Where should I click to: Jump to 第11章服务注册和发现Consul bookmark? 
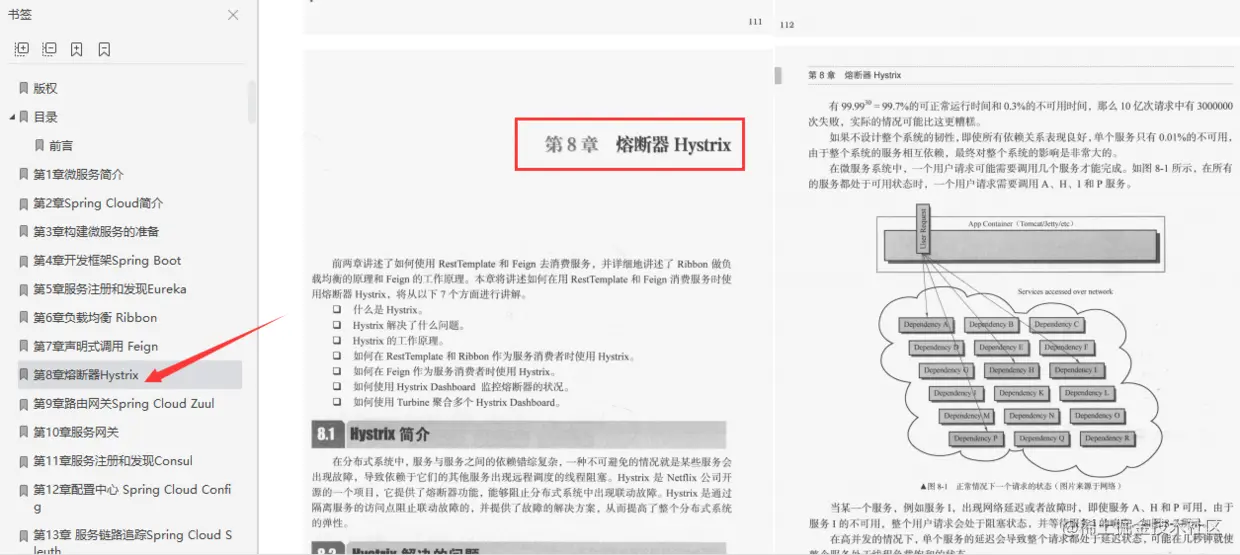pyautogui.click(x=113, y=461)
